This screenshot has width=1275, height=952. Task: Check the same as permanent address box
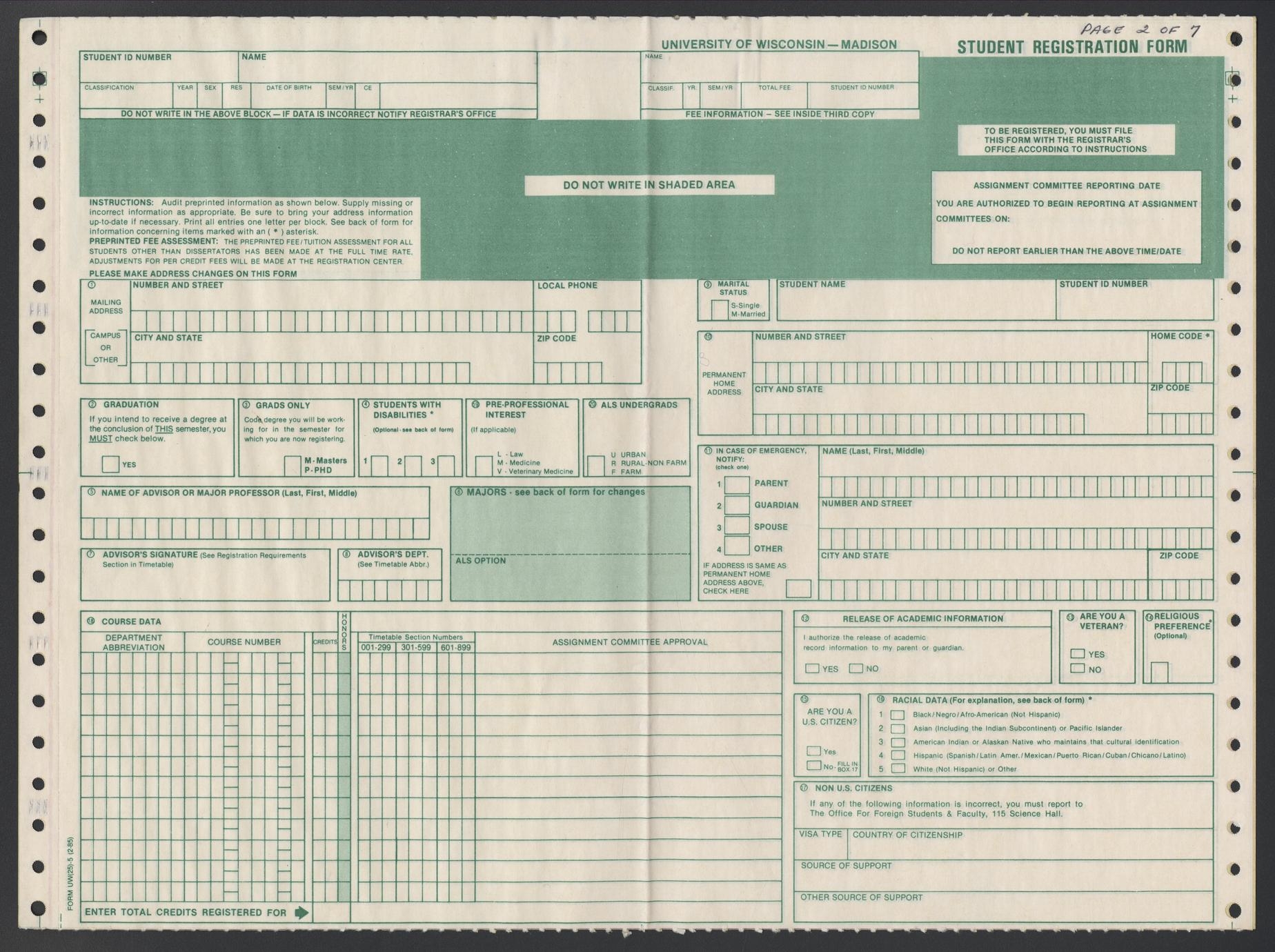pos(798,588)
